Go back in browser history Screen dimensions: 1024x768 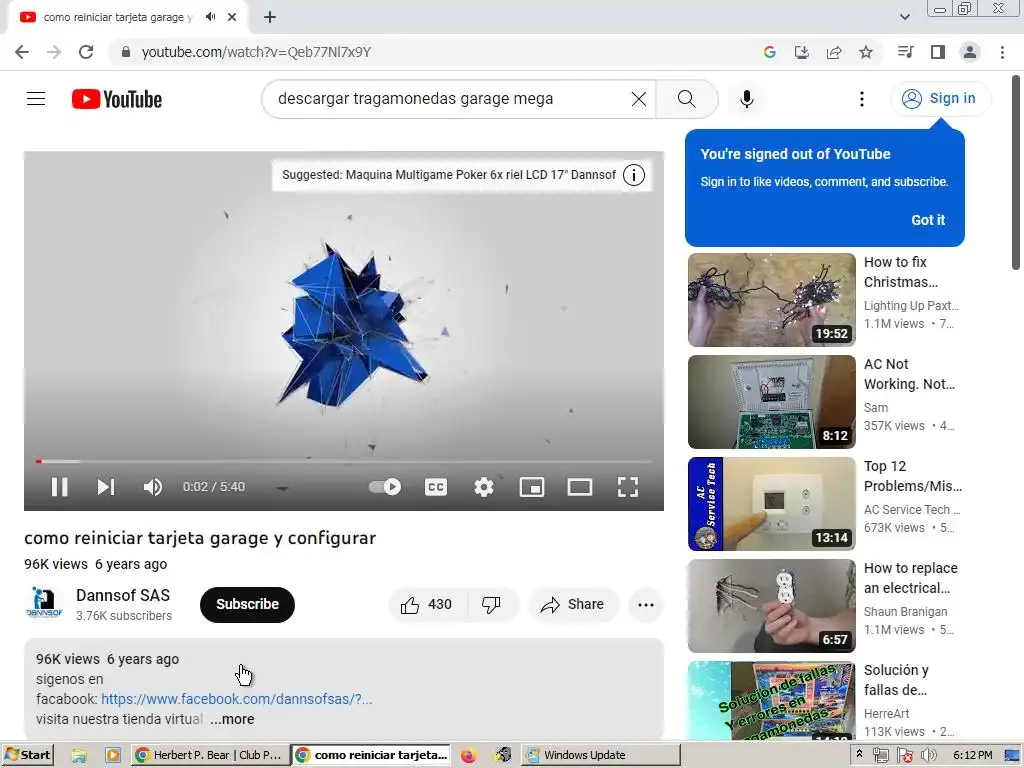pos(22,52)
